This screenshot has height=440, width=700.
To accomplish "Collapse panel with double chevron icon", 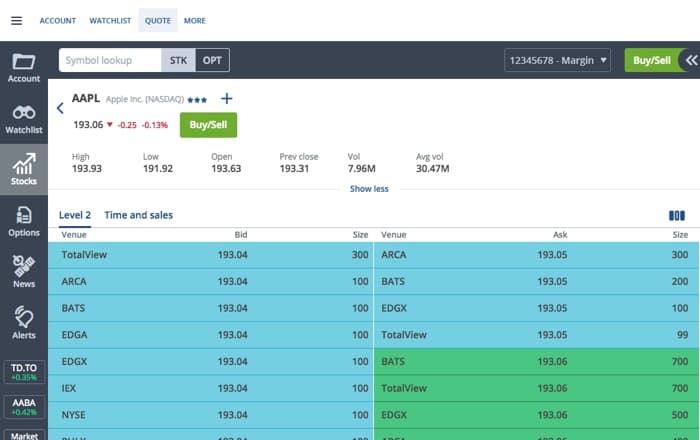I will pyautogui.click(x=691, y=60).
